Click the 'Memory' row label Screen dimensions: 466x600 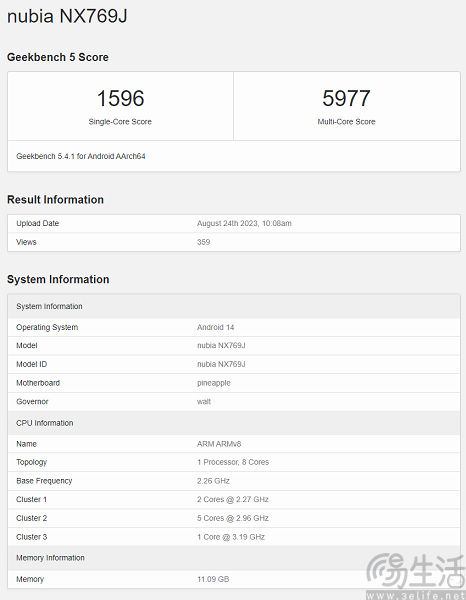tap(30, 579)
